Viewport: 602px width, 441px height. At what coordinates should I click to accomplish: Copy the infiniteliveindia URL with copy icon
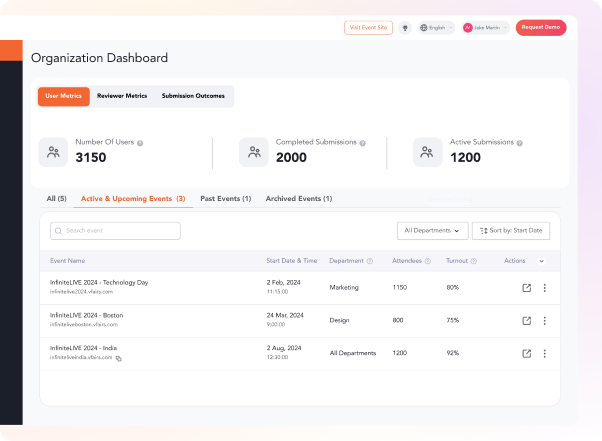(x=119, y=358)
